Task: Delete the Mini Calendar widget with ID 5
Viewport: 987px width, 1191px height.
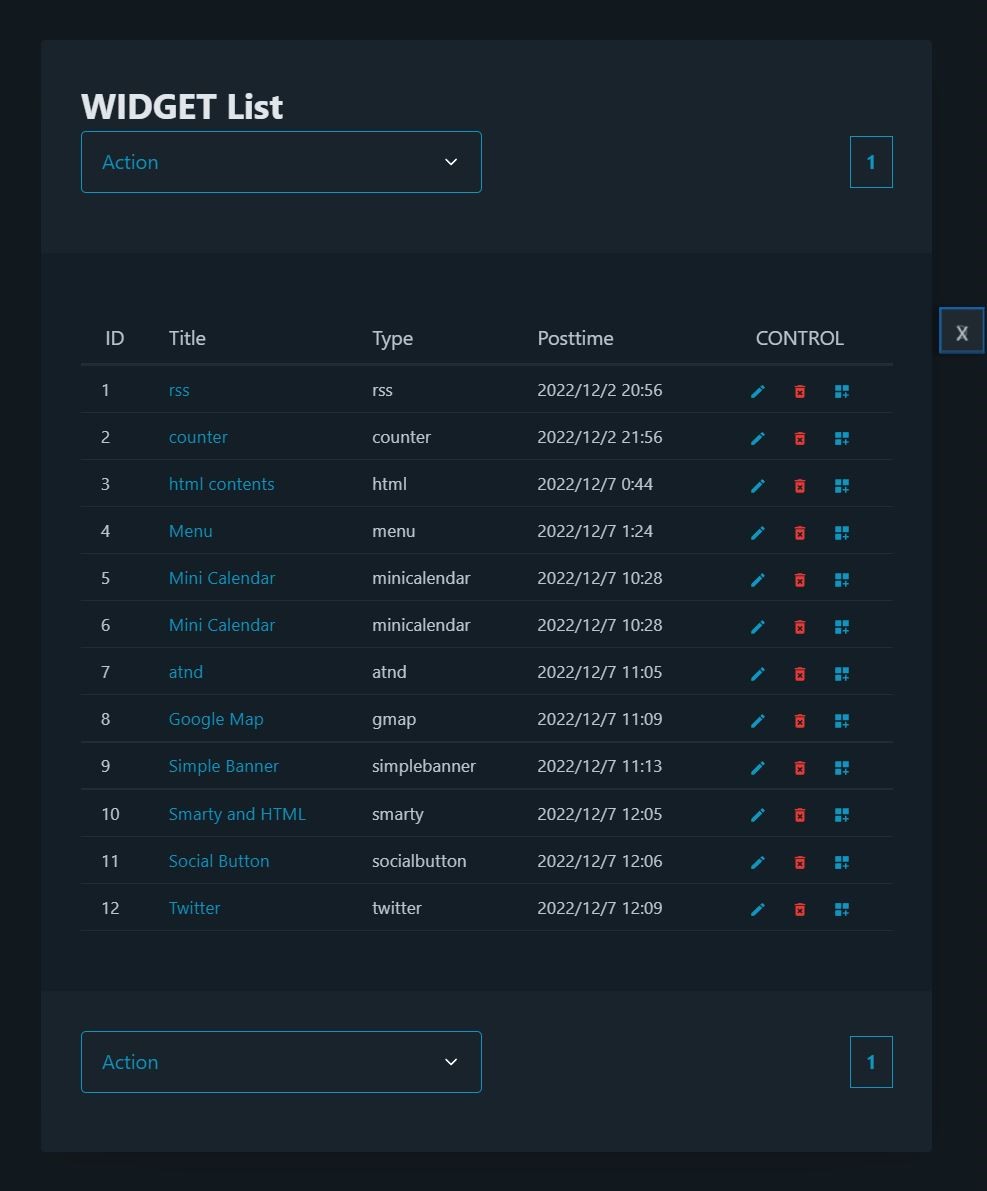Action: tap(800, 579)
